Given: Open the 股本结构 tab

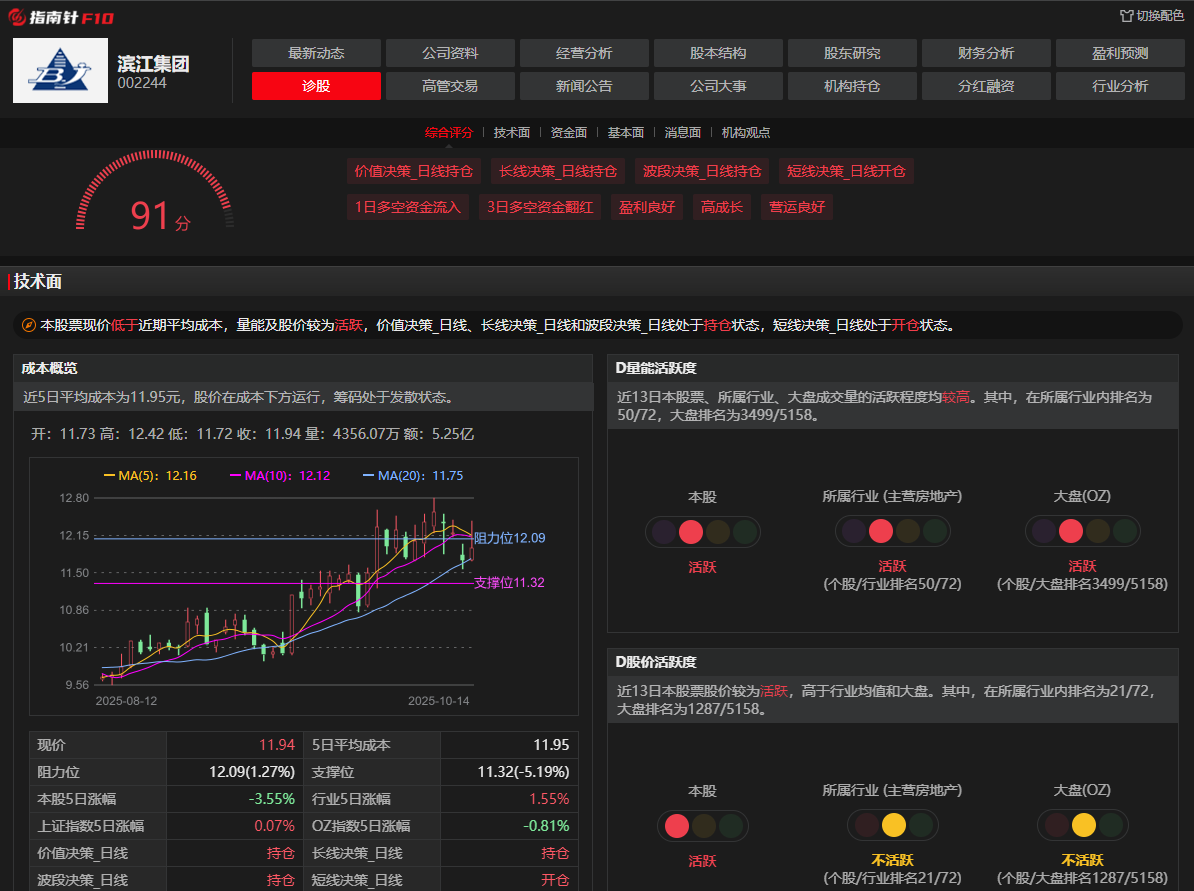Looking at the screenshot, I should coord(718,53).
